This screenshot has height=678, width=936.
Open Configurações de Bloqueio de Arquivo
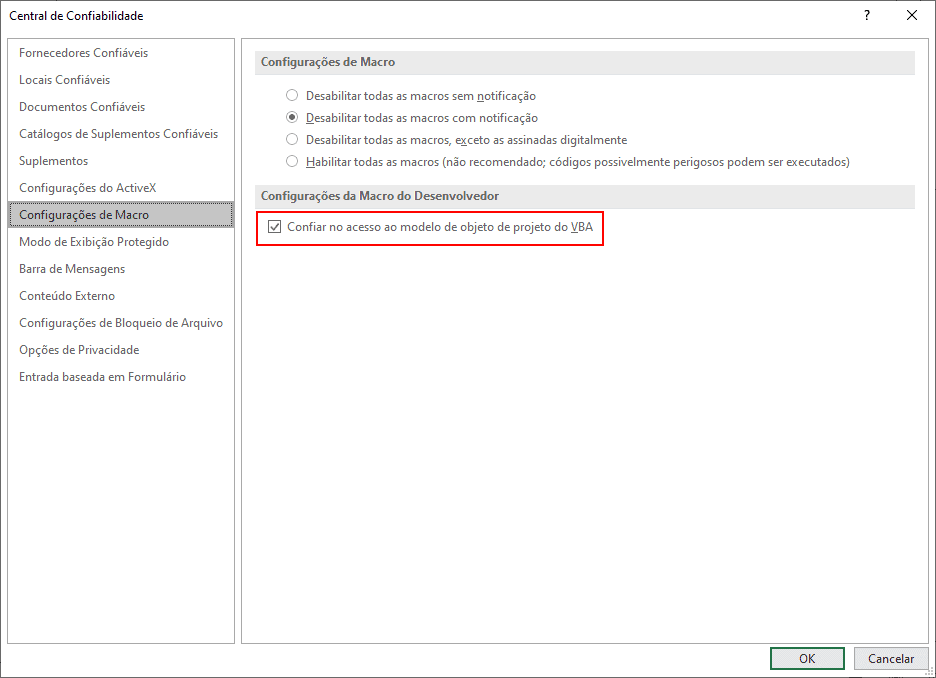tap(121, 323)
